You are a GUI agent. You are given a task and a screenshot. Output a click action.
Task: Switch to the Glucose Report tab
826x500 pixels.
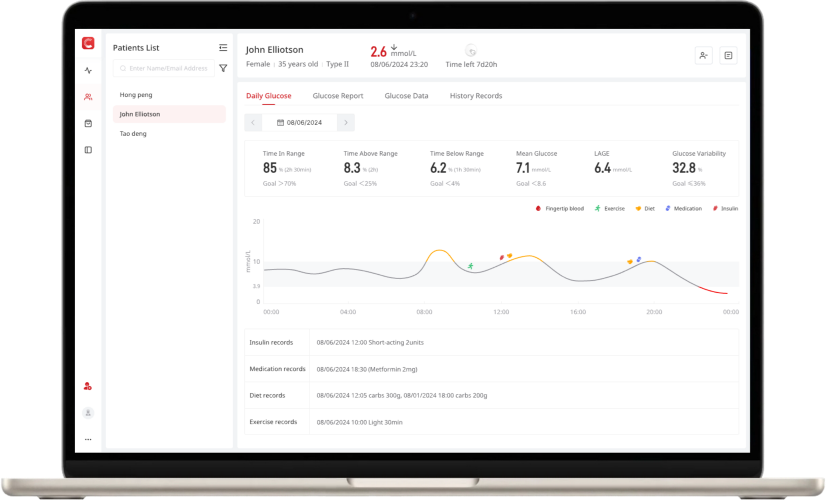click(x=338, y=96)
